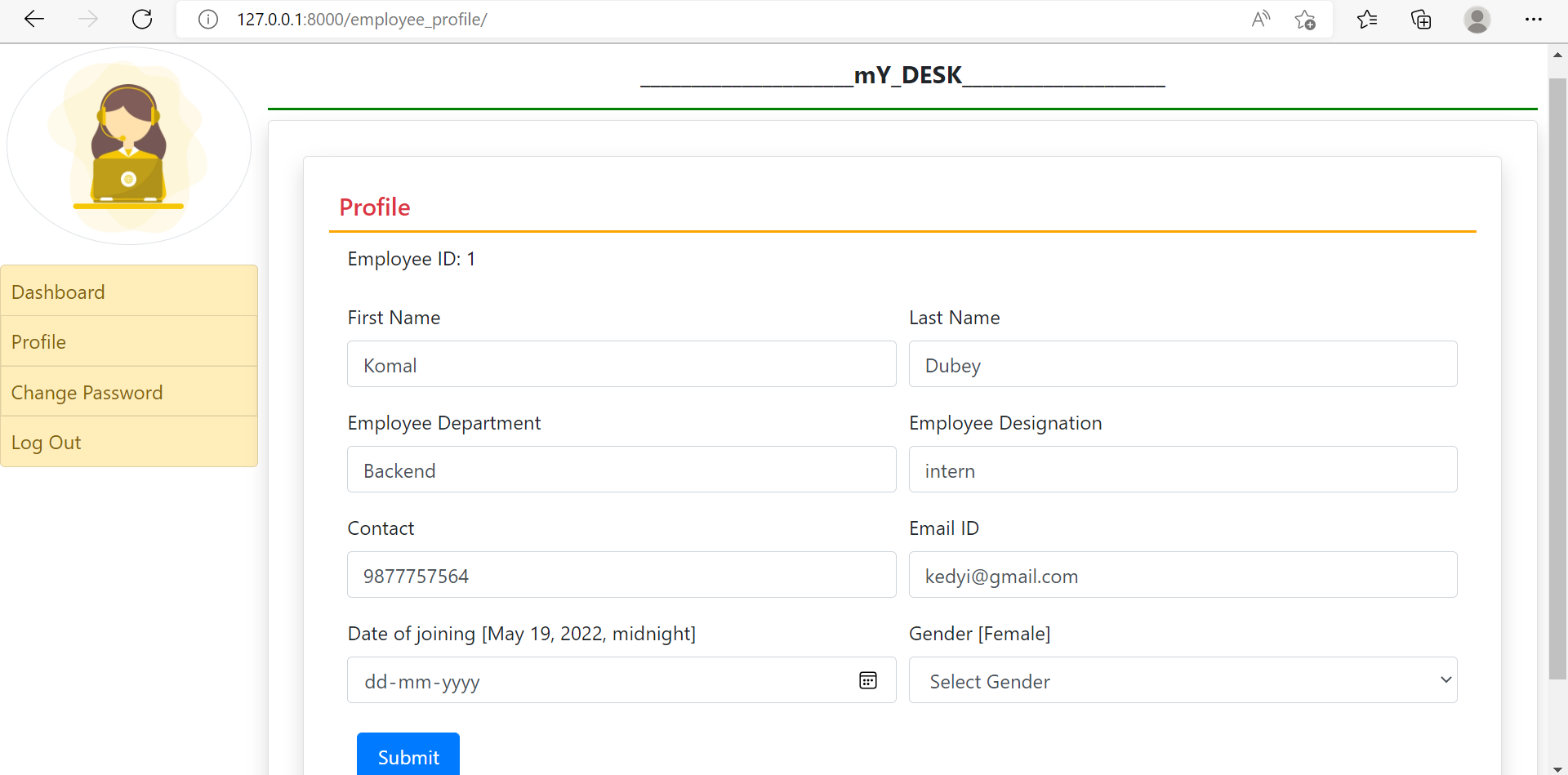Viewport: 1568px width, 775px height.
Task: Open the Change Password page
Action: click(87, 392)
